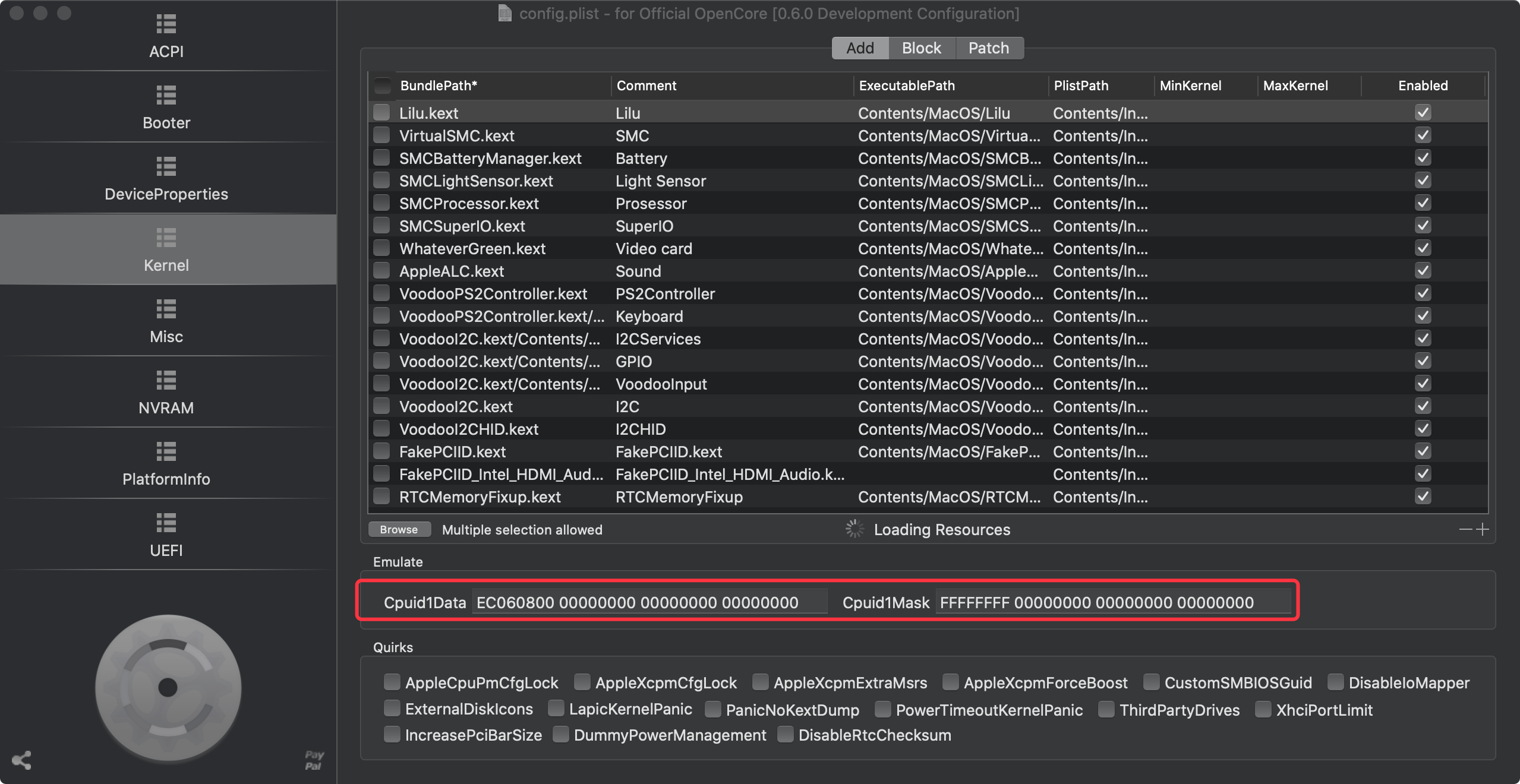Enable the AppleXcpmForceBoost quirk
This screenshot has width=1520, height=784.
coord(950,682)
